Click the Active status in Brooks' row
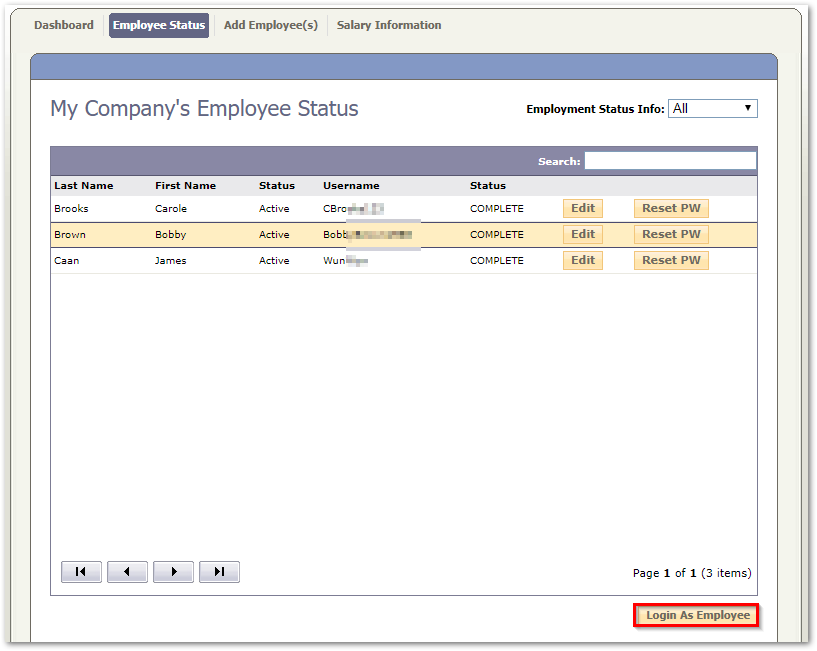 (x=274, y=208)
